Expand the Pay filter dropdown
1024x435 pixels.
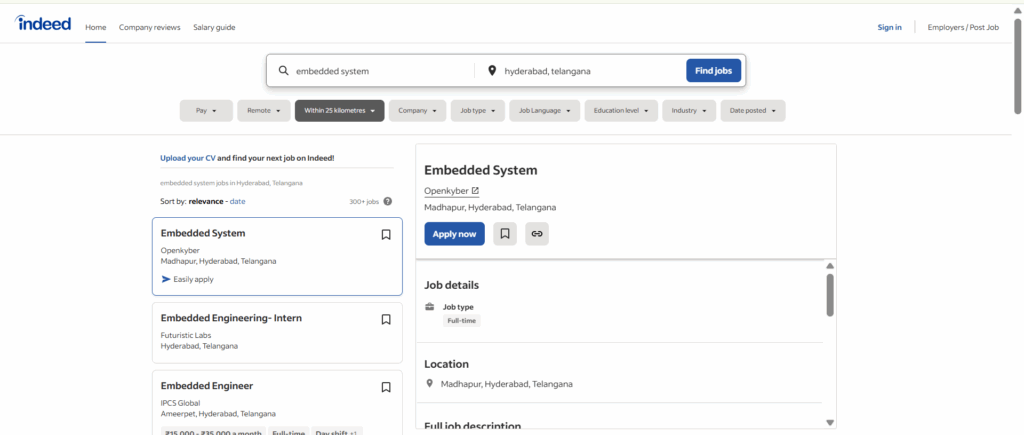tap(206, 111)
